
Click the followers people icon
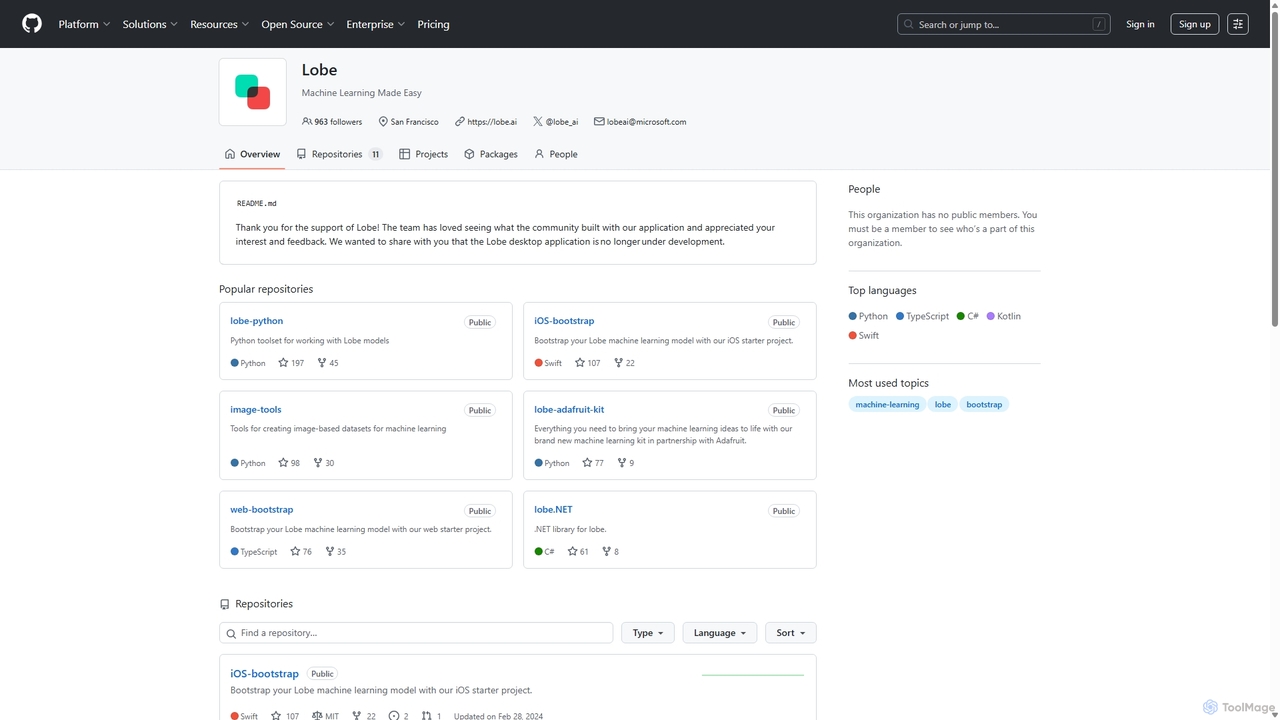pos(307,122)
